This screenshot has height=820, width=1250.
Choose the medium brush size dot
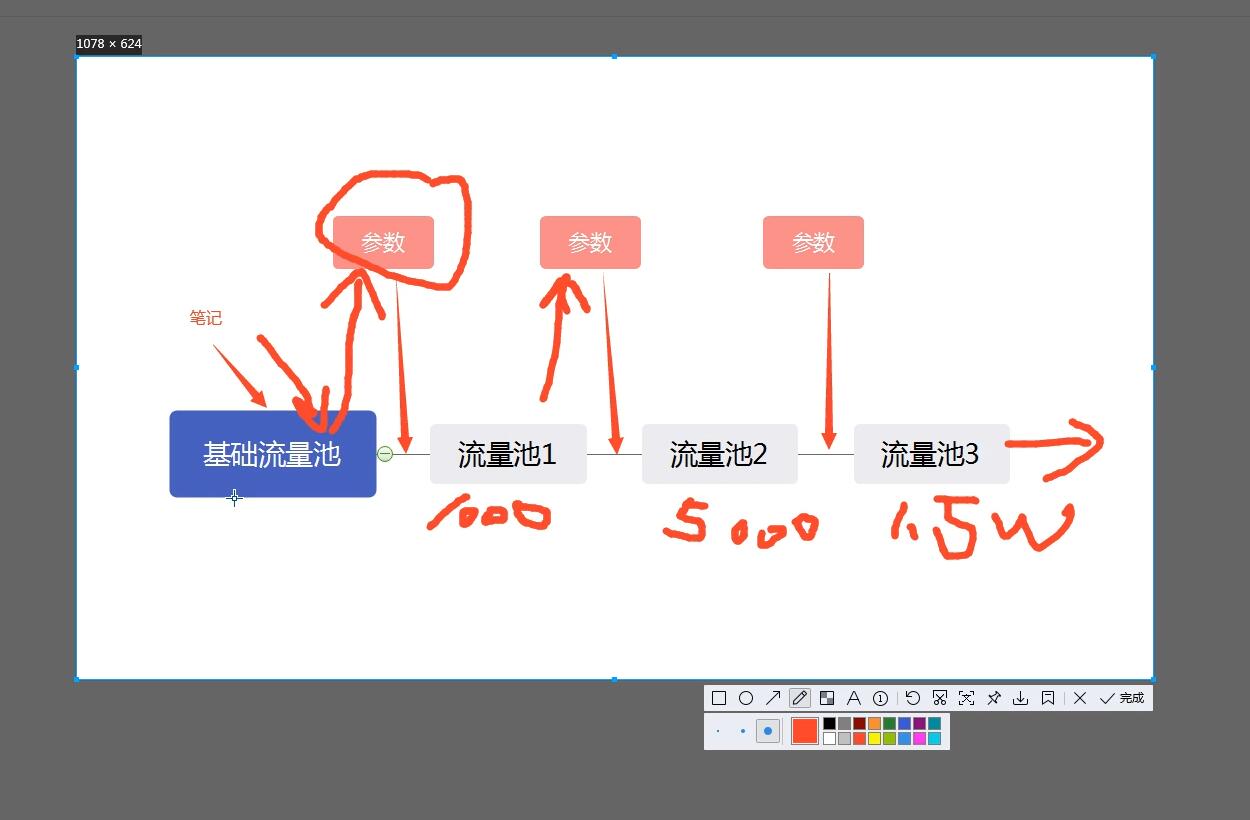[743, 731]
